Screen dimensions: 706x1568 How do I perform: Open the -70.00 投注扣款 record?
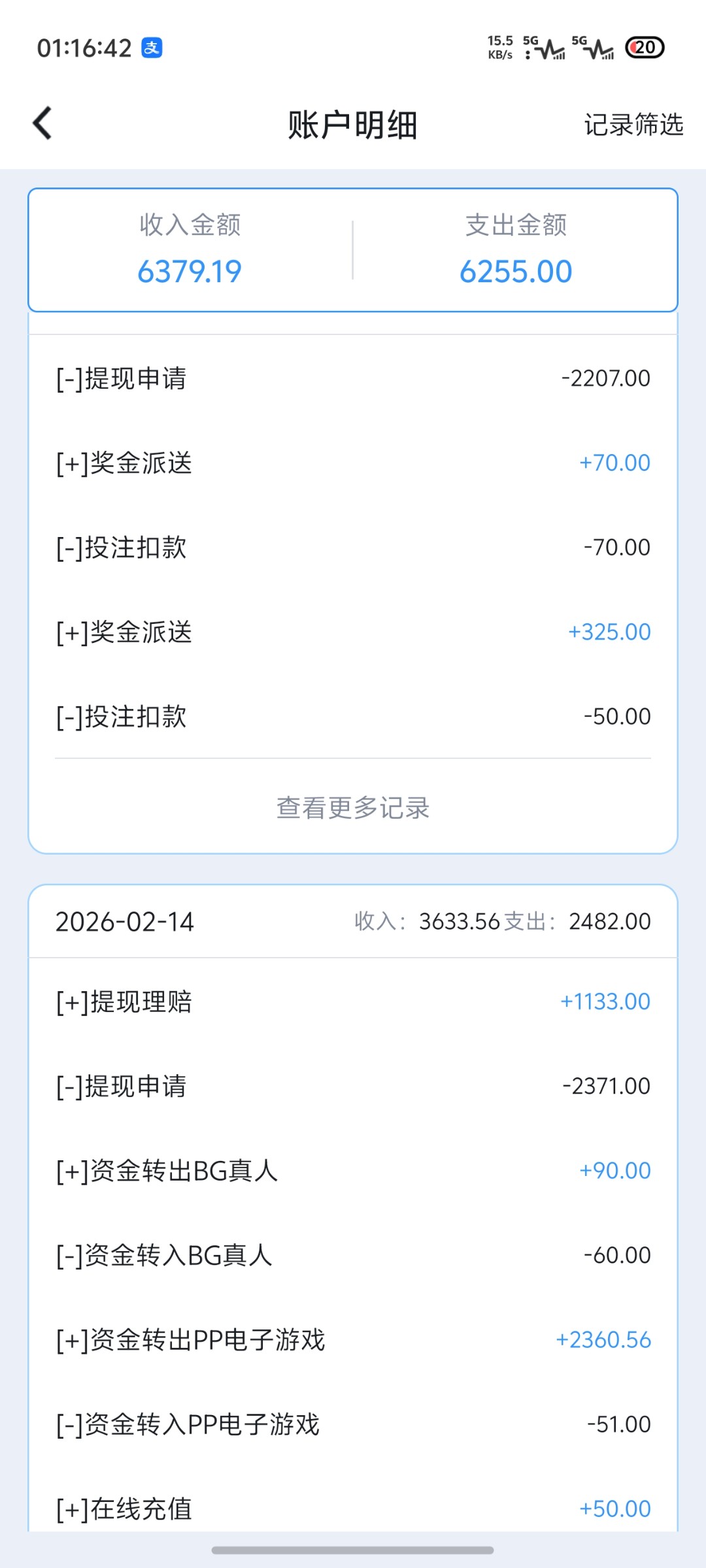coord(353,547)
